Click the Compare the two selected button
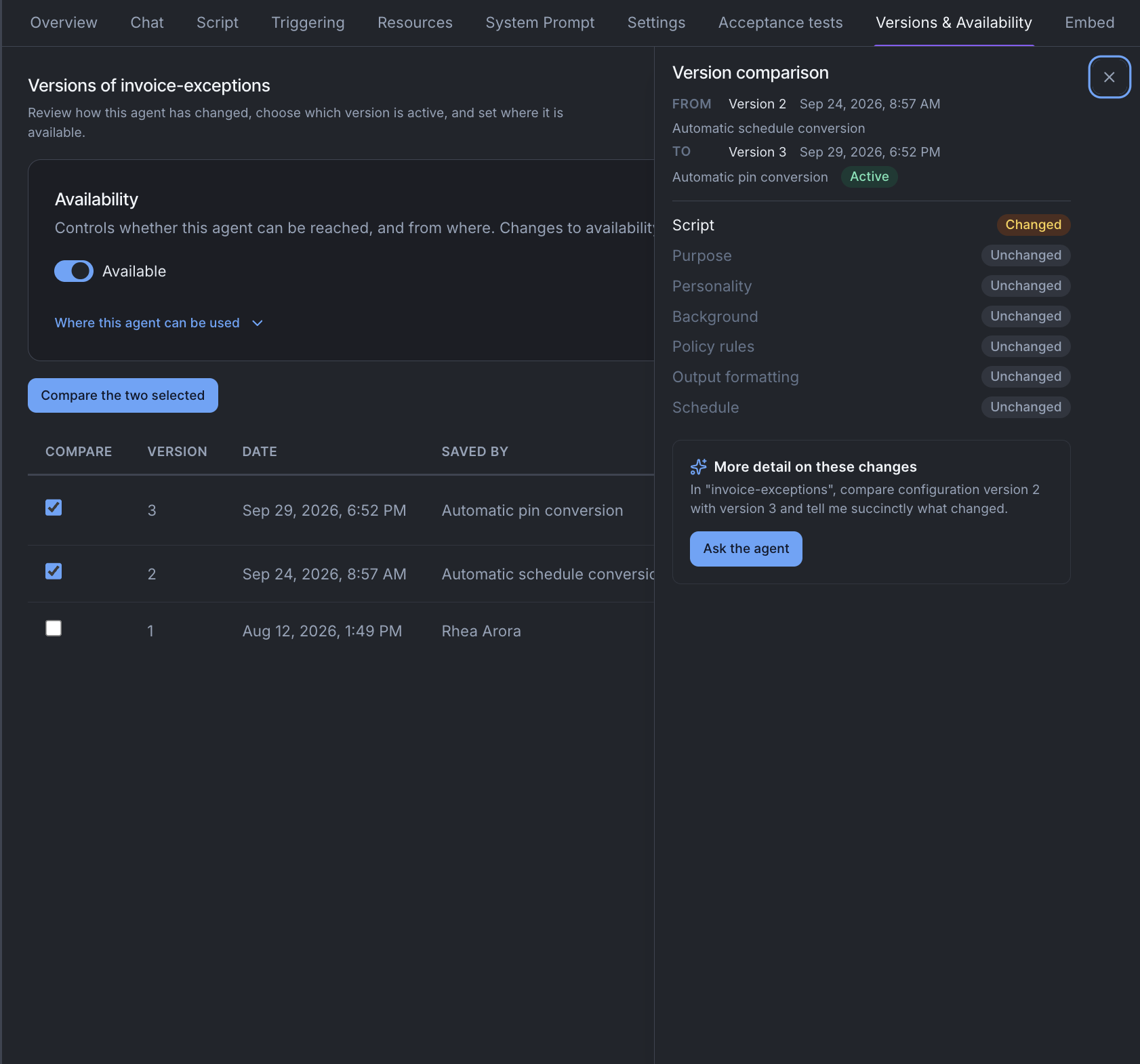Image resolution: width=1140 pixels, height=1064 pixels. point(123,396)
